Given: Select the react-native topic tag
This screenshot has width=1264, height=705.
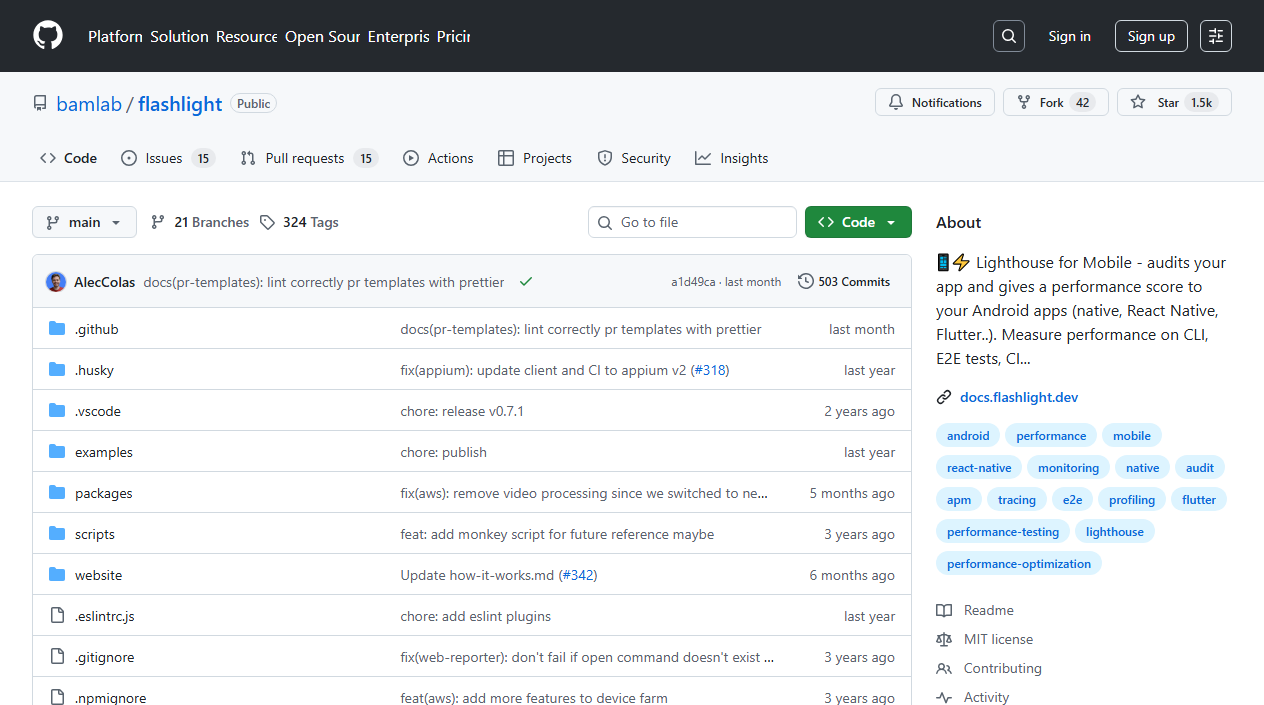Looking at the screenshot, I should coord(979,468).
